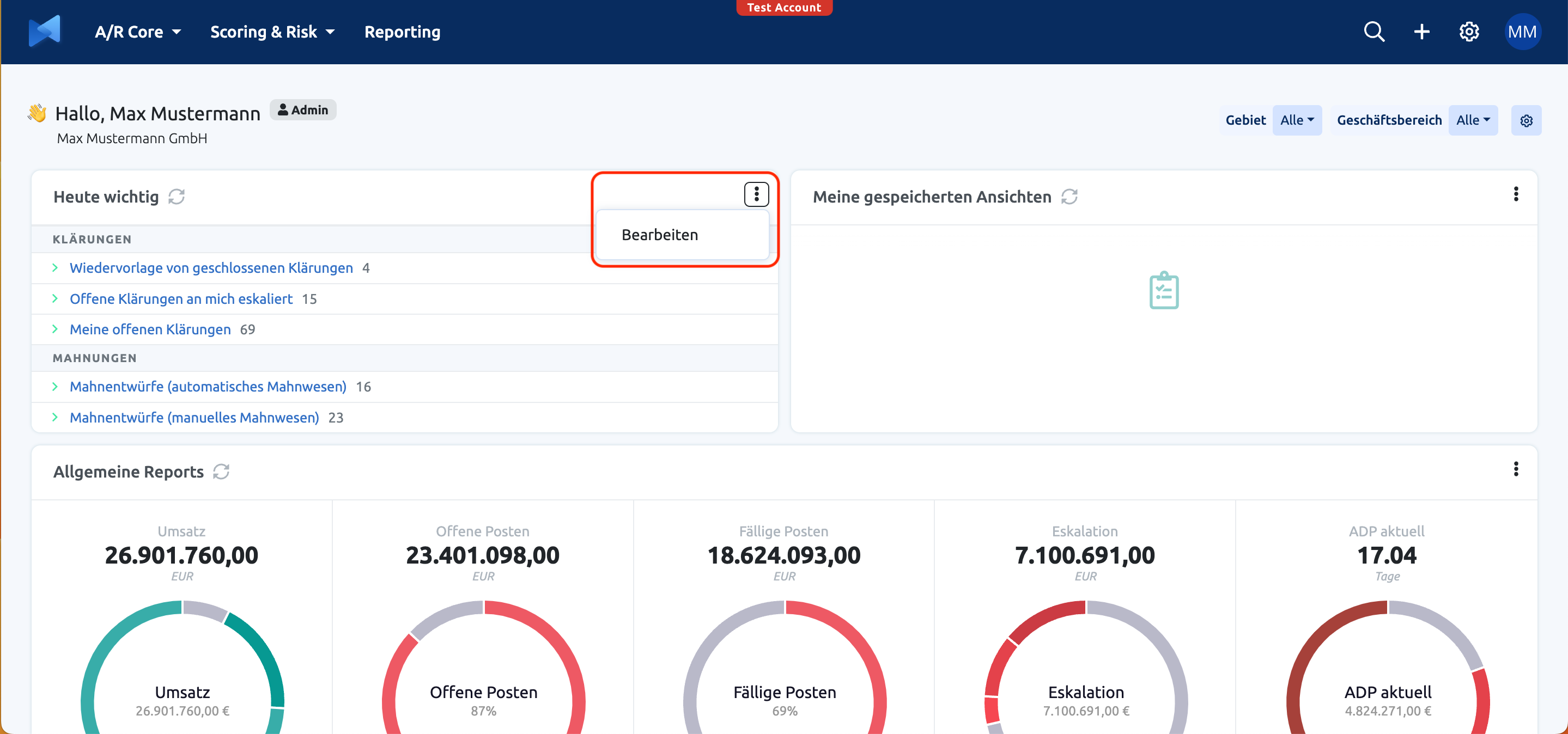Image resolution: width=1568 pixels, height=734 pixels.
Task: Click the plus add icon in navbar
Action: coord(1421,32)
